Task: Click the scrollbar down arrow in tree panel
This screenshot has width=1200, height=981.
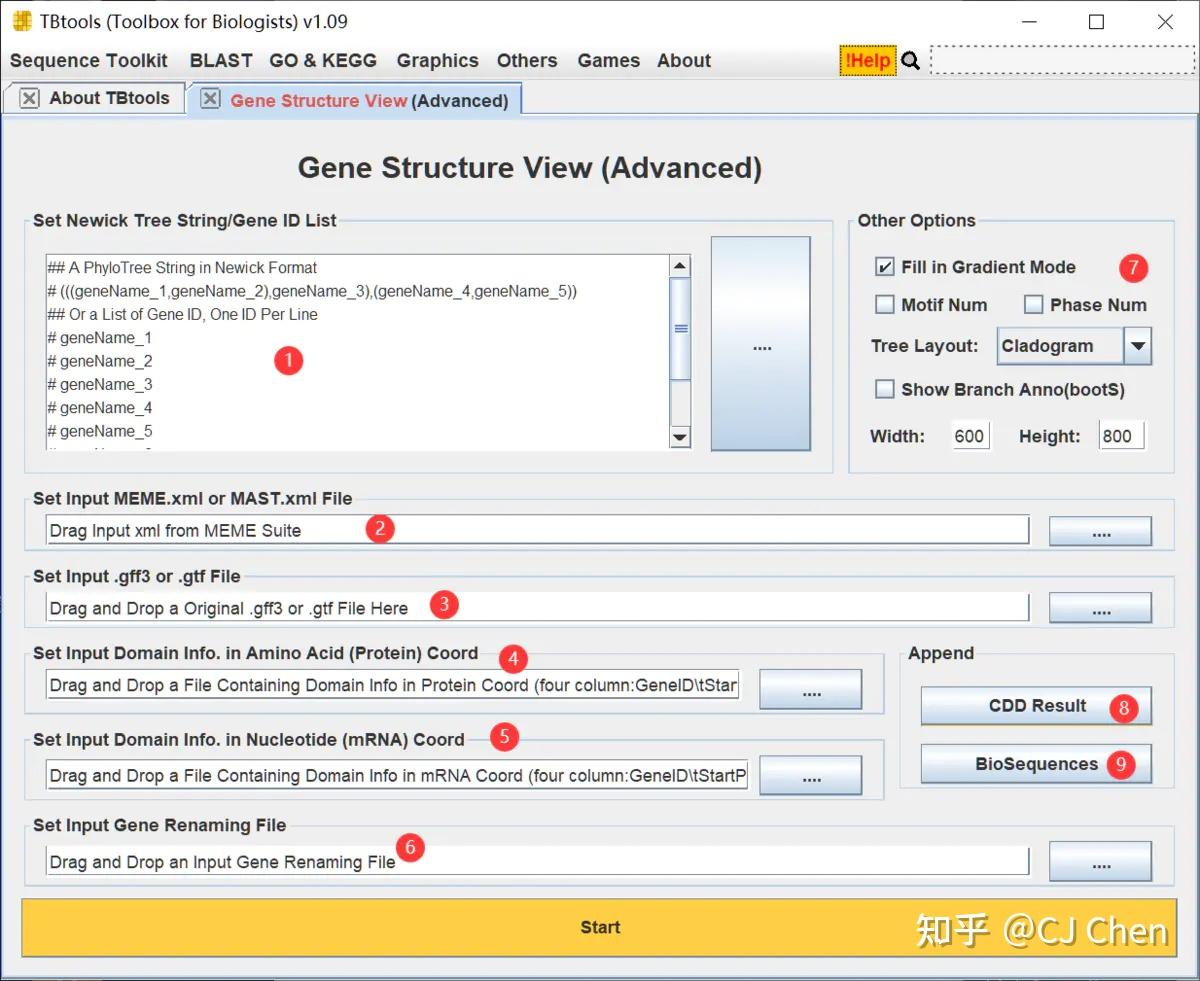Action: click(x=680, y=437)
